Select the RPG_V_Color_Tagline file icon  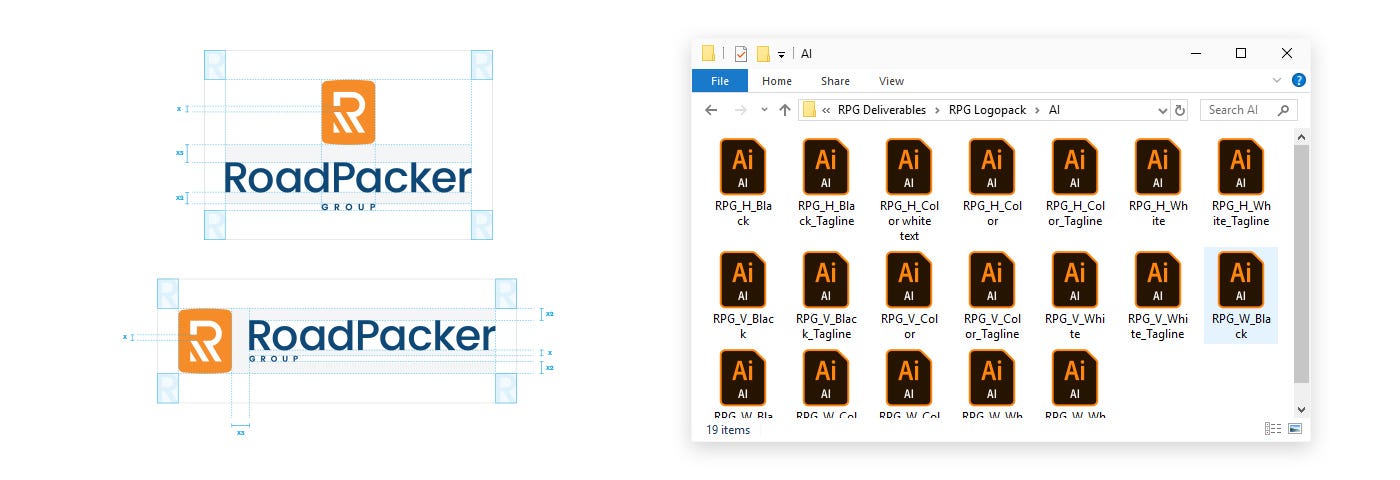tap(992, 279)
